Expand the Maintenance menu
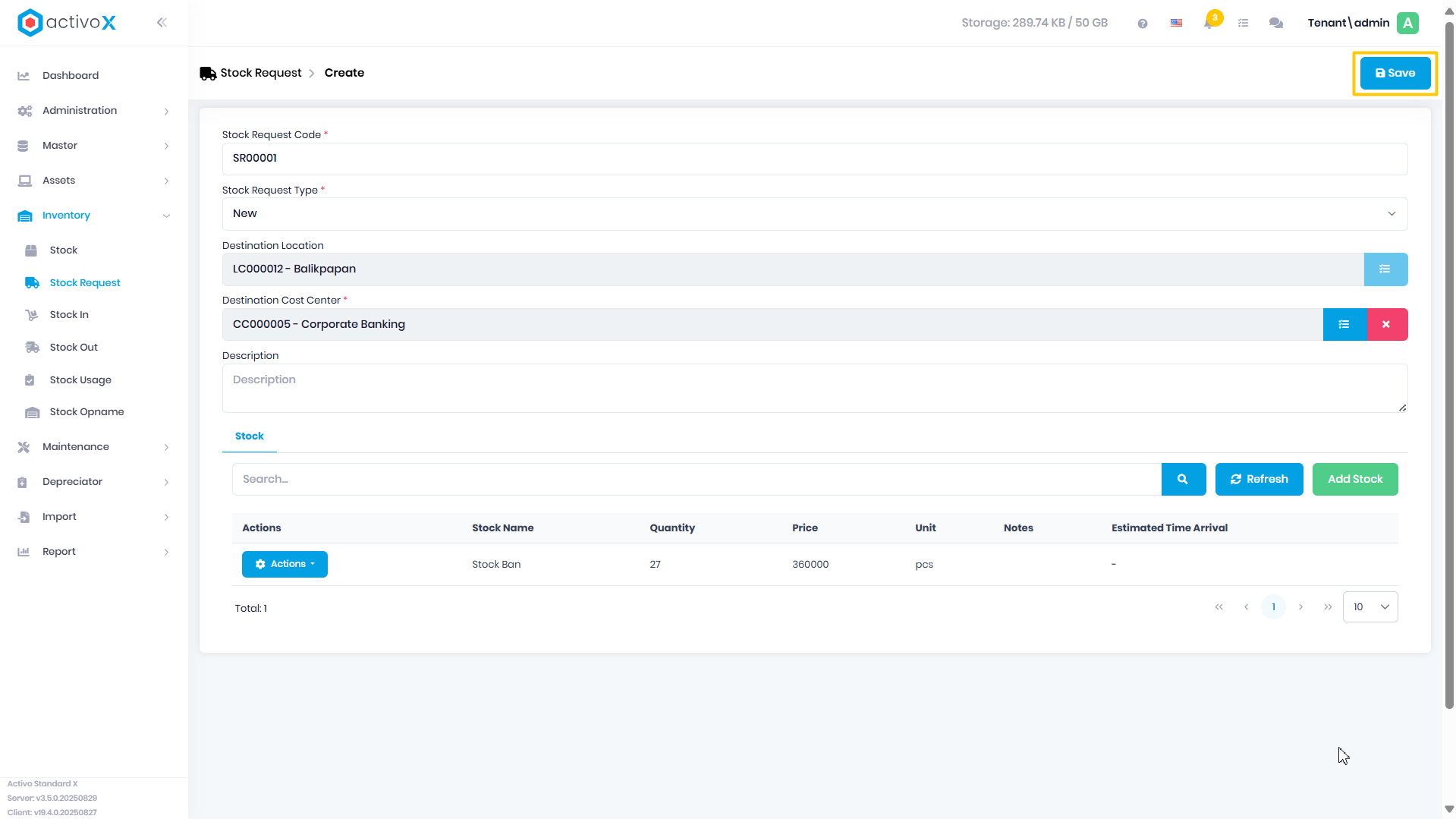 93,447
